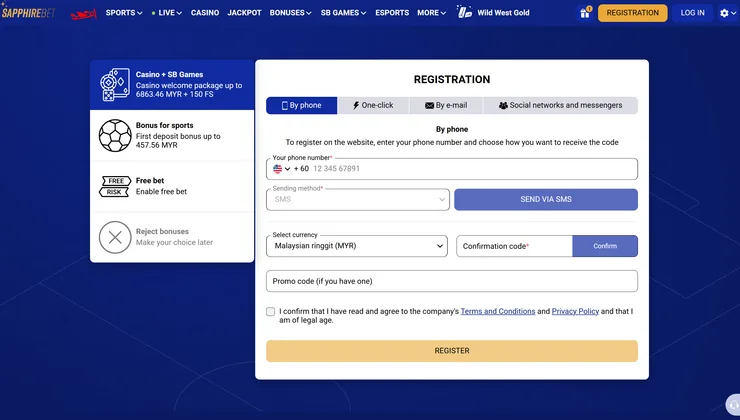Open the settings gear menu
Screen dimensions: 740x420
(727, 13)
